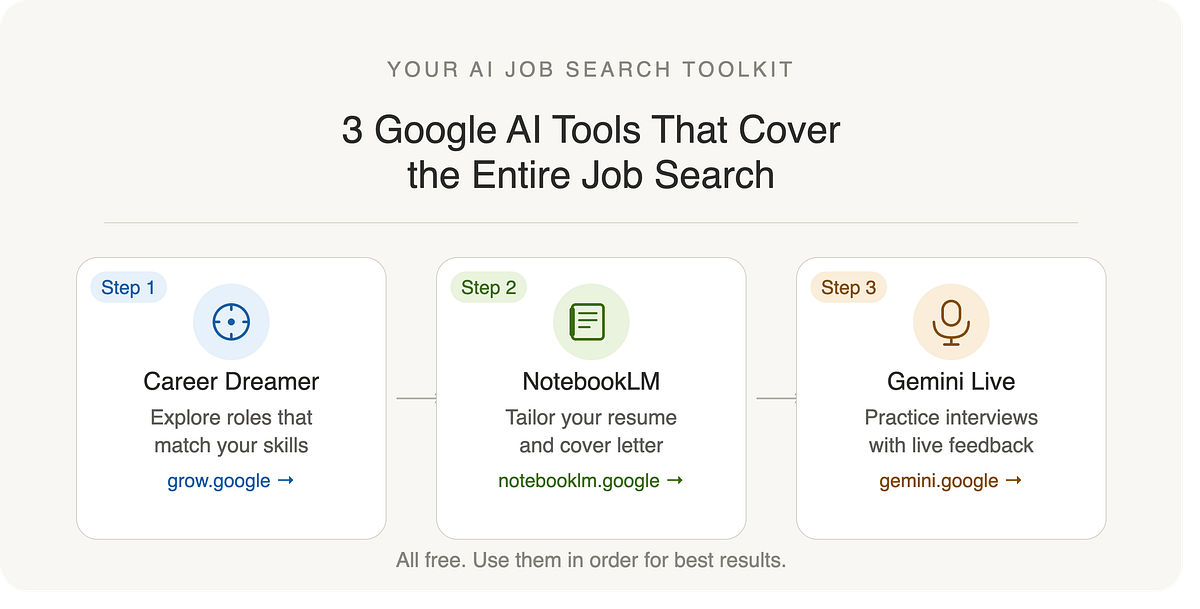The height and width of the screenshot is (609, 1200).
Task: Click the arrow after gemini.google
Action: 1013,481
